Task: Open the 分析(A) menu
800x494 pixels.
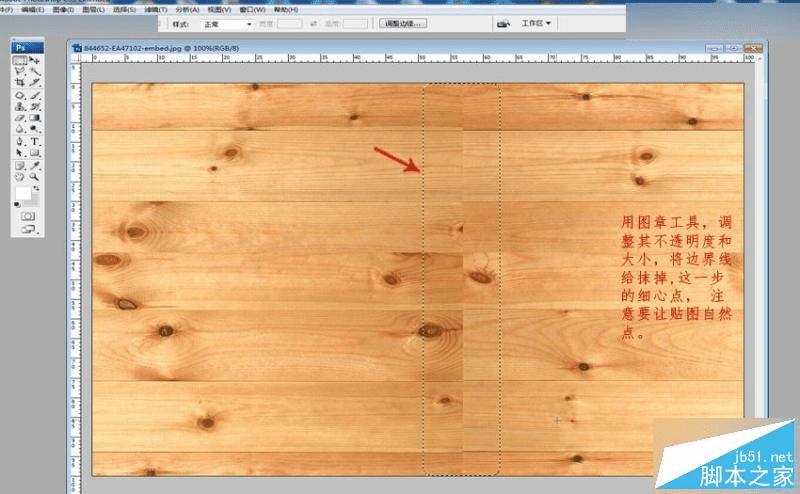Action: point(187,10)
